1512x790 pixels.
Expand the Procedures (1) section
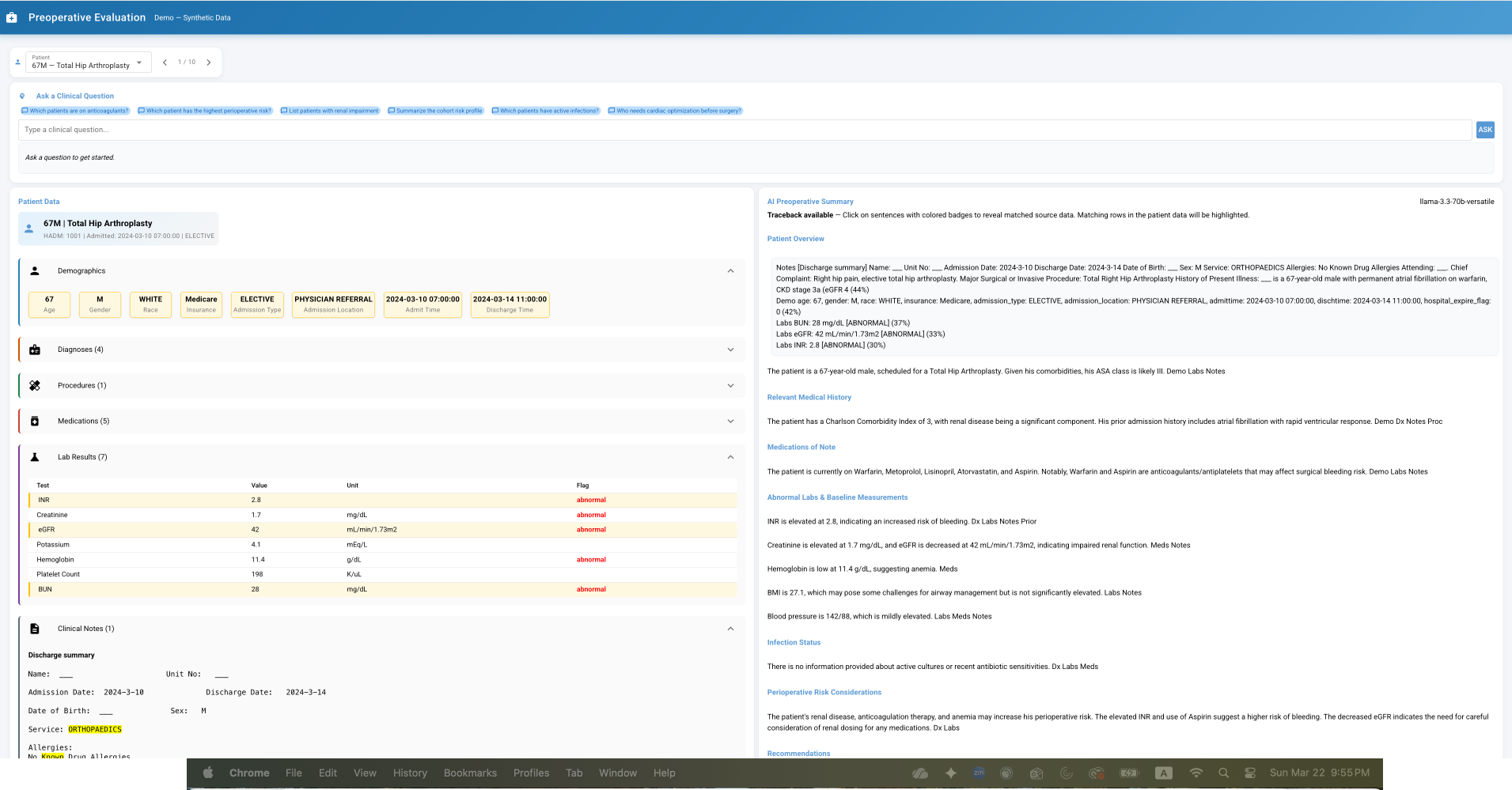tap(381, 386)
